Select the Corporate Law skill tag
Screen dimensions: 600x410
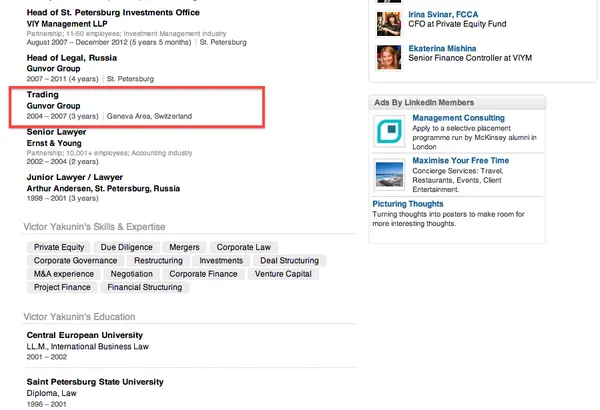(x=243, y=247)
